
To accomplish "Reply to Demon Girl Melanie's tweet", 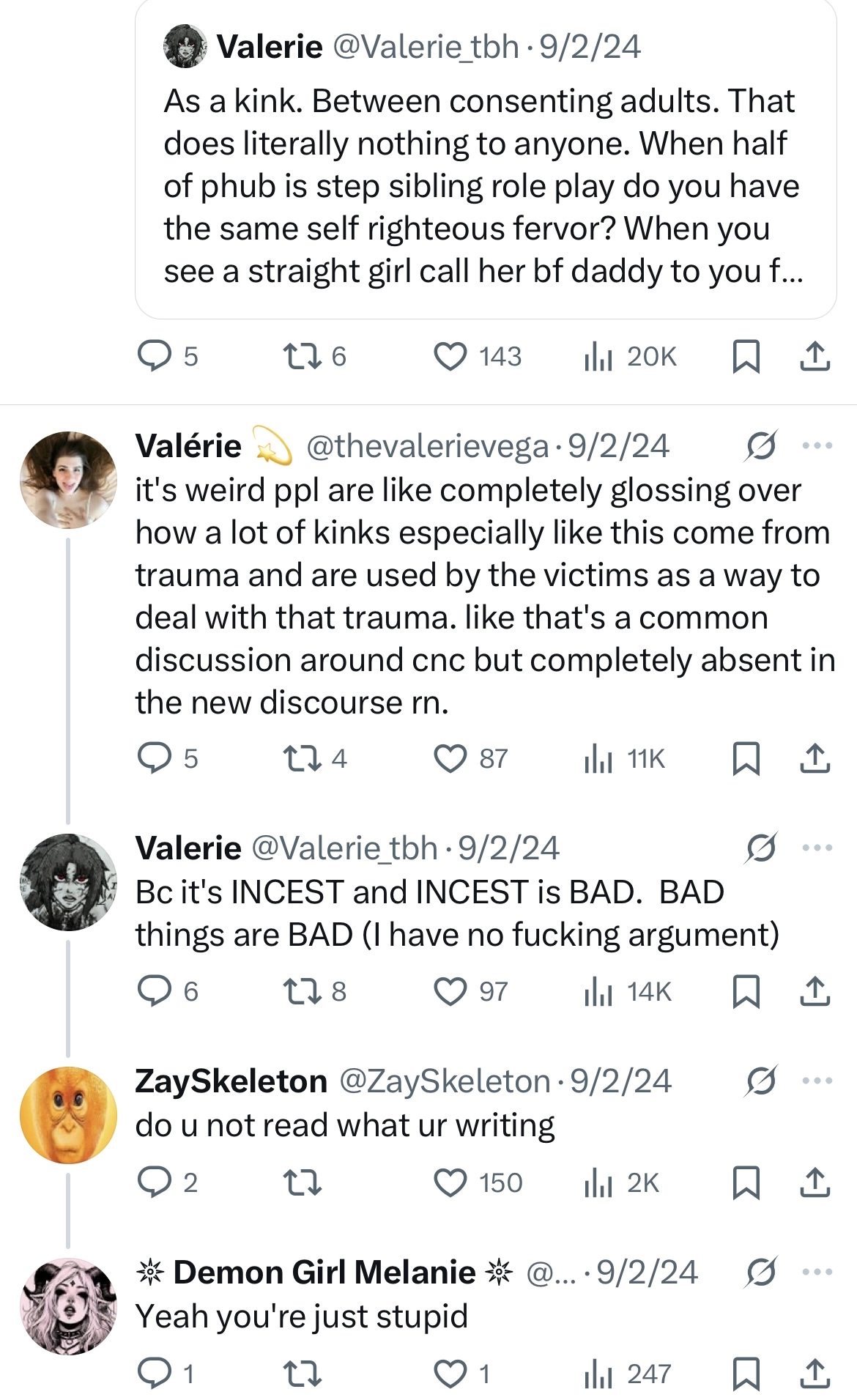I will pyautogui.click(x=155, y=1374).
